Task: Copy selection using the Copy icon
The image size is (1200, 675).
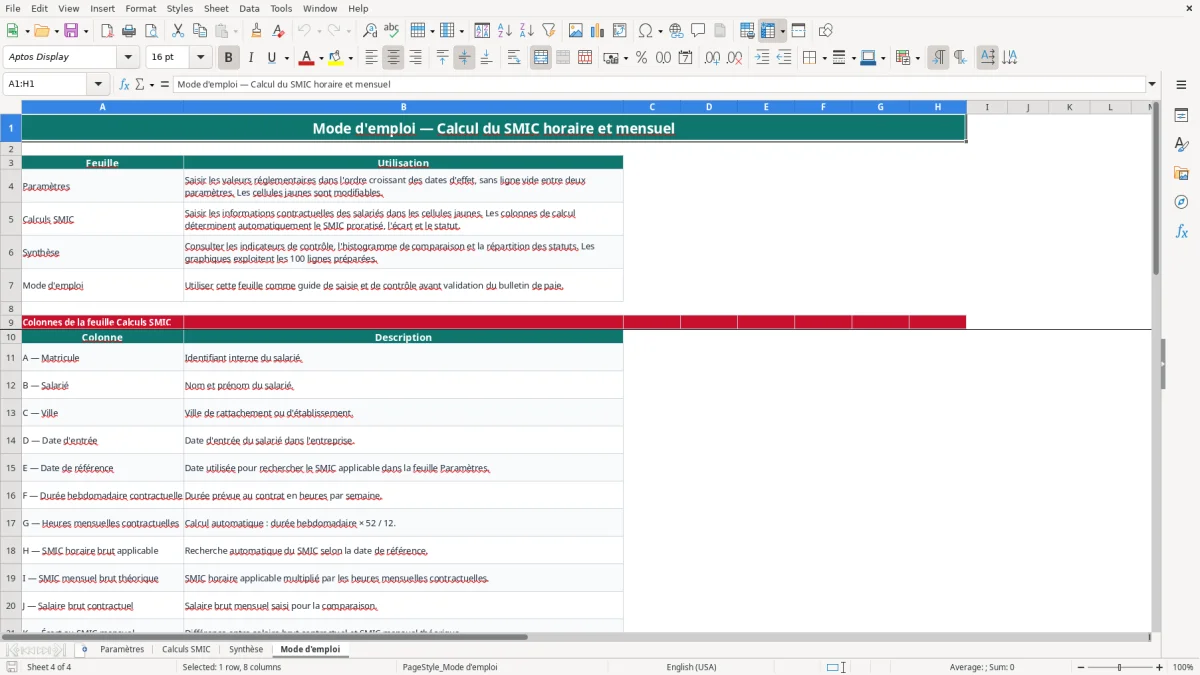Action: click(200, 31)
